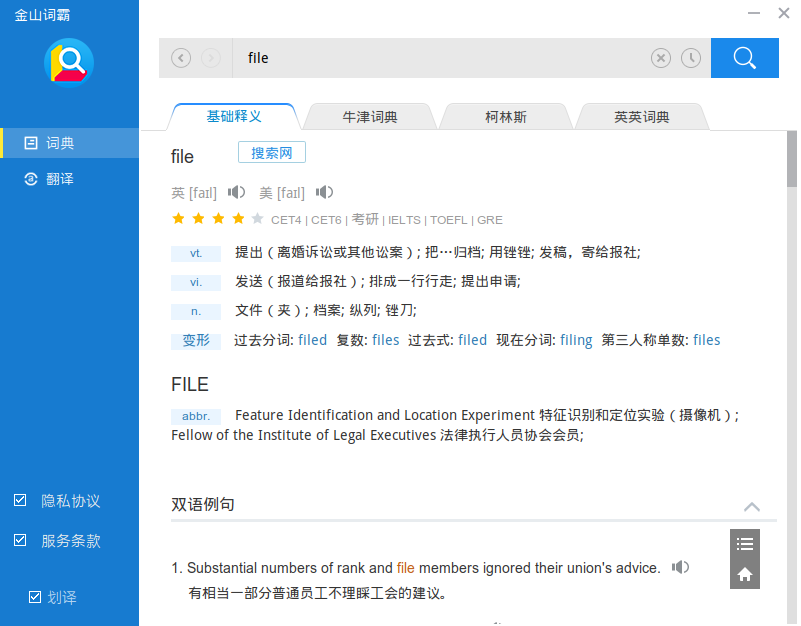Click the vertical scrollbar thumb
Image resolution: width=801 pixels, height=626 pixels.
pos(792,159)
